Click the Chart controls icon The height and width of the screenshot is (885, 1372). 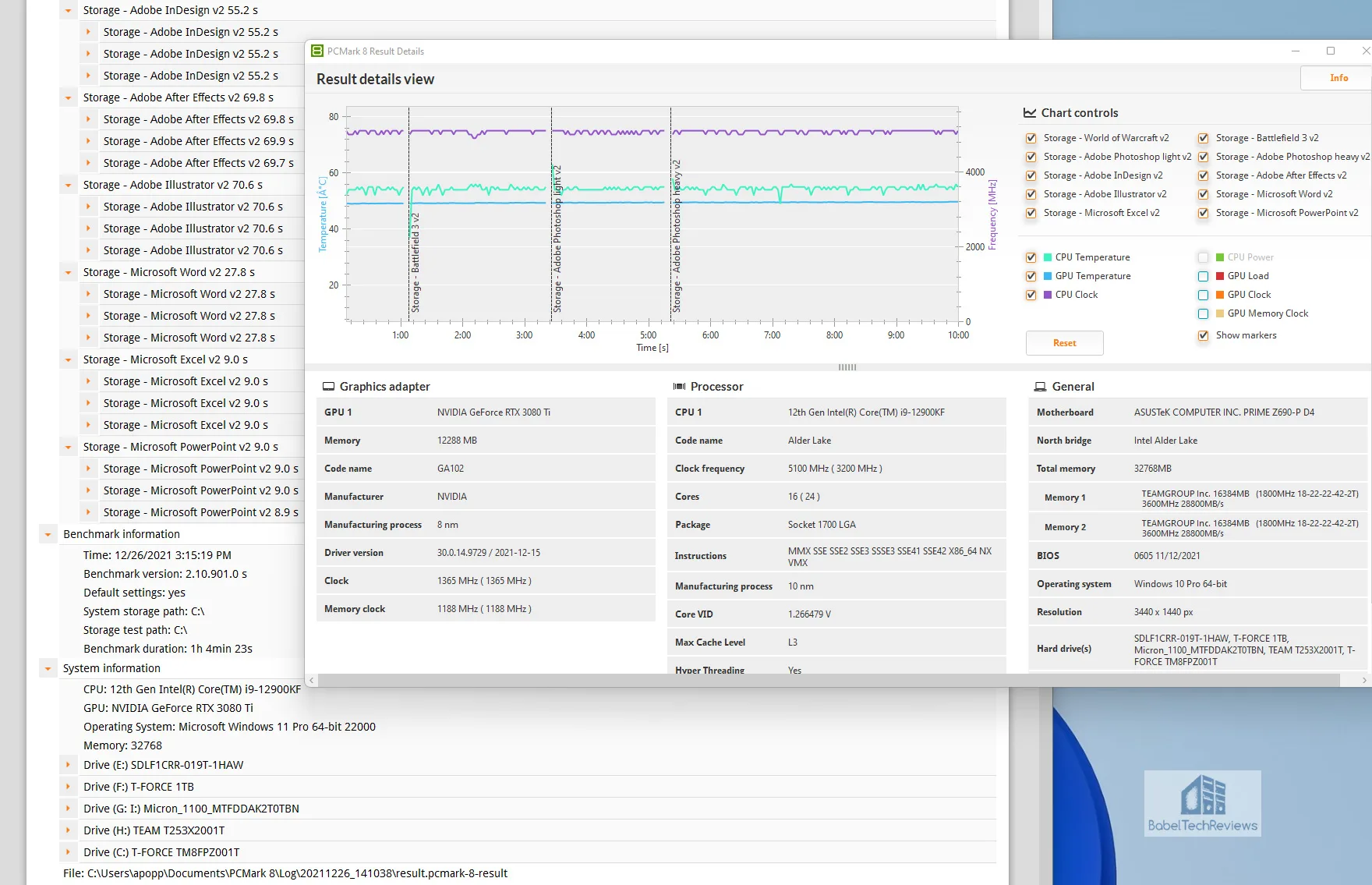pyautogui.click(x=1030, y=113)
